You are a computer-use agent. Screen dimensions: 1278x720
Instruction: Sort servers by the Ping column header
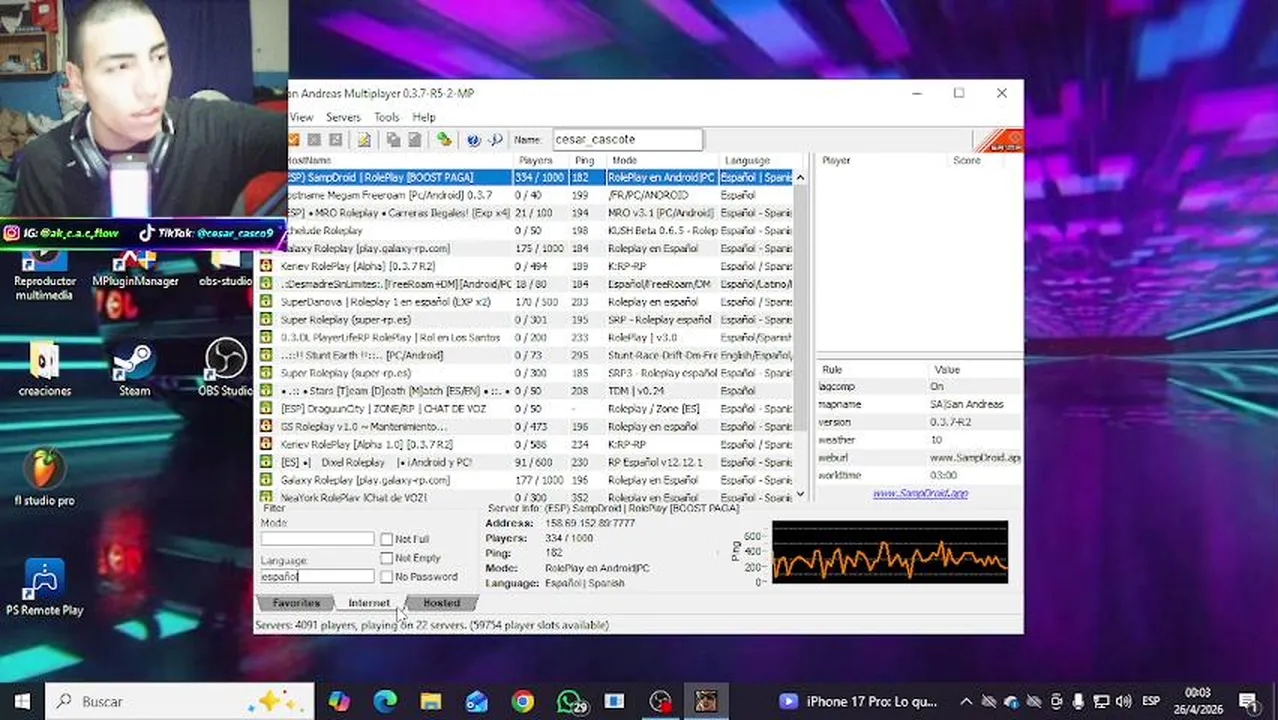pos(587,160)
